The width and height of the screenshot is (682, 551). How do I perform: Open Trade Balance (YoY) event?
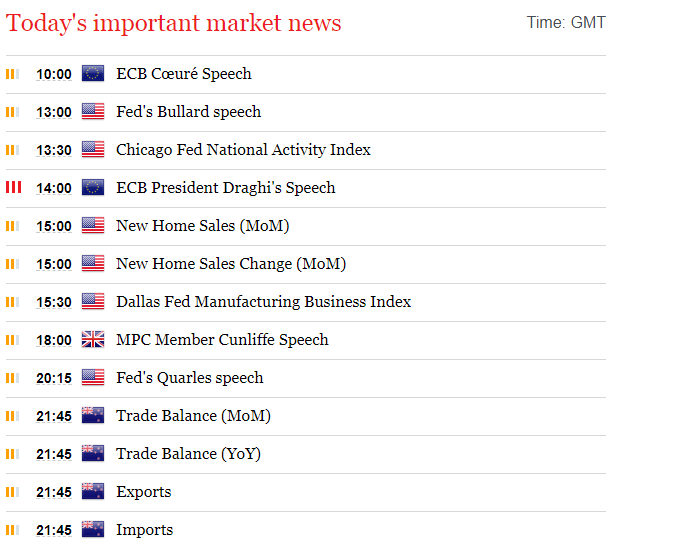[188, 454]
